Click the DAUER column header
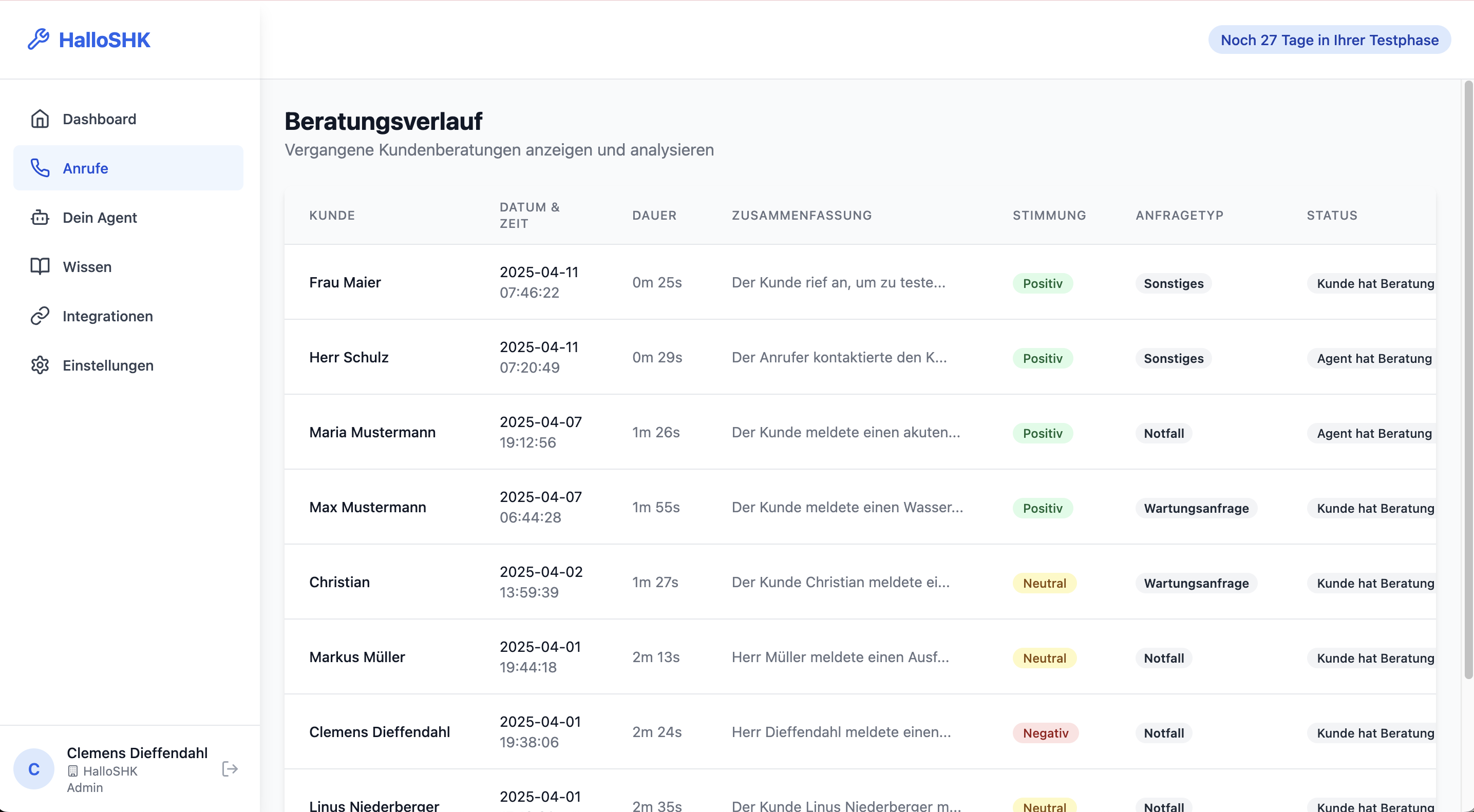Image resolution: width=1474 pixels, height=812 pixels. [654, 216]
